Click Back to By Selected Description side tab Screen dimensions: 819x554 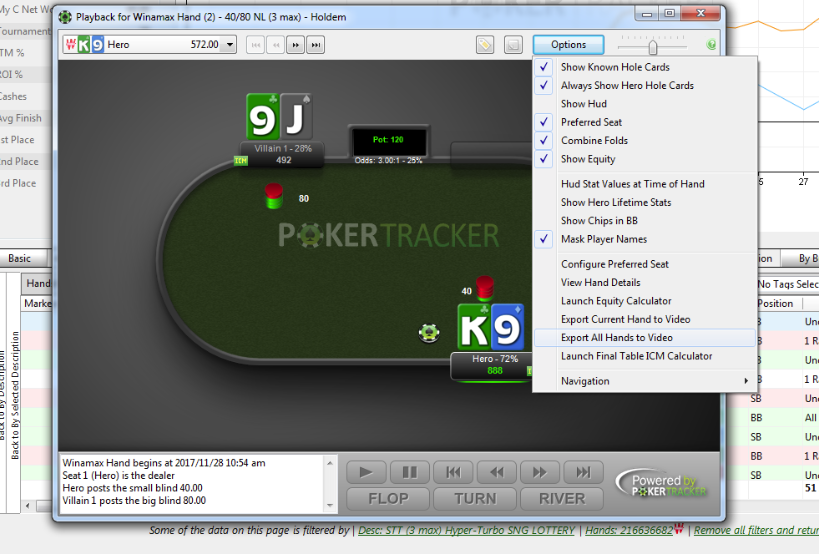click(x=15, y=395)
